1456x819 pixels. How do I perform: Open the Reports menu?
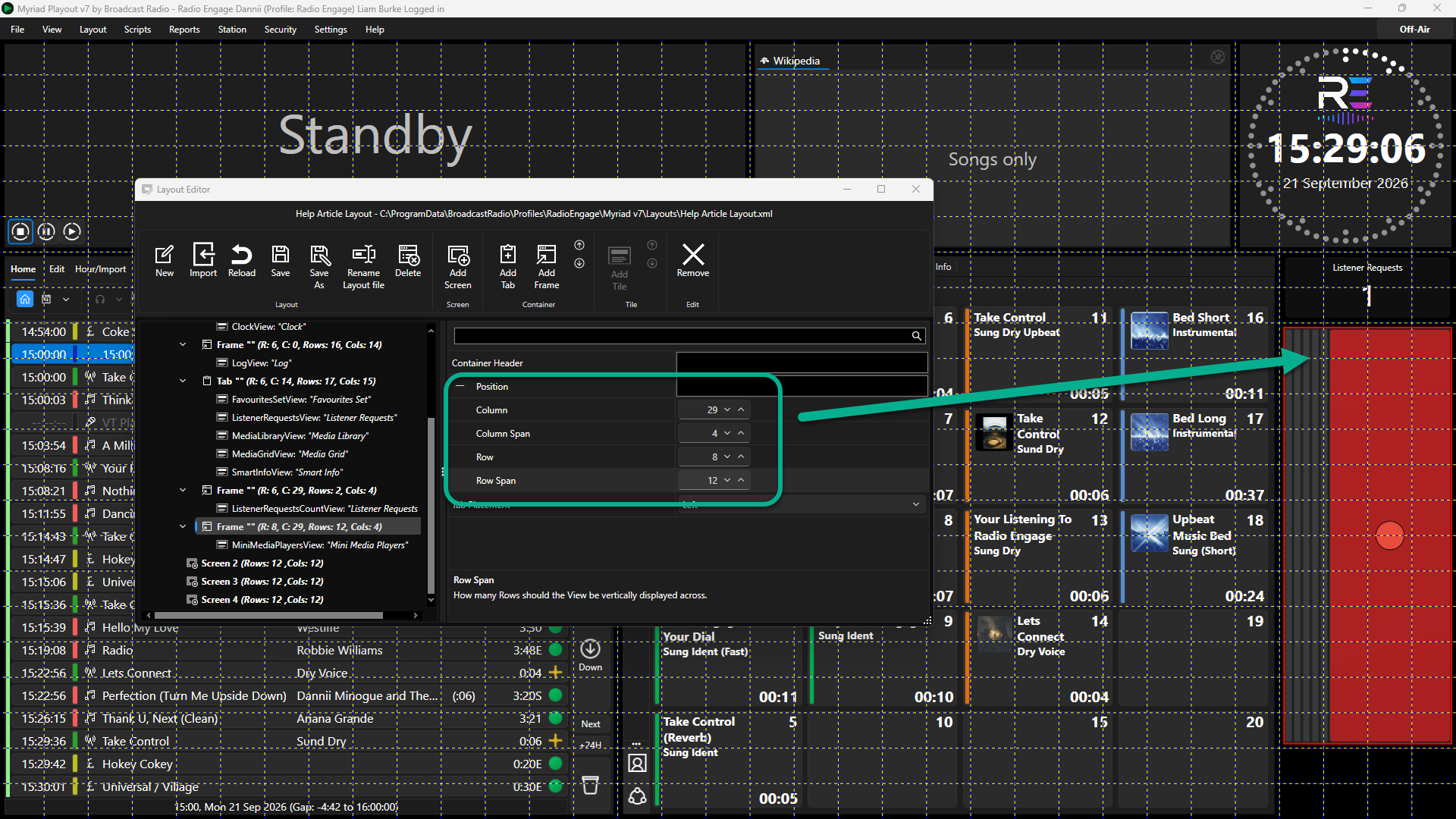pos(184,30)
